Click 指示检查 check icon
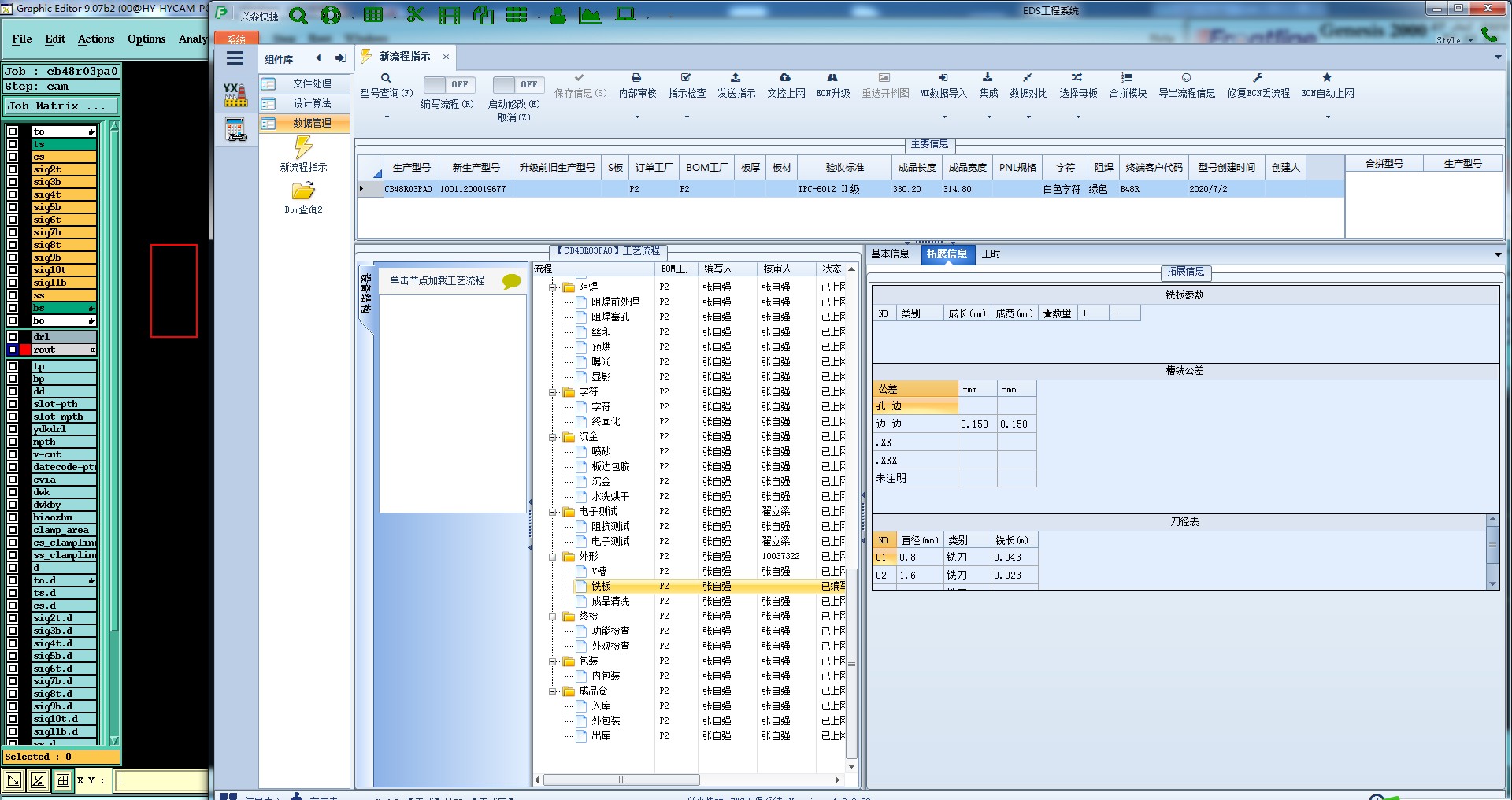This screenshot has width=1512, height=800. [x=686, y=78]
